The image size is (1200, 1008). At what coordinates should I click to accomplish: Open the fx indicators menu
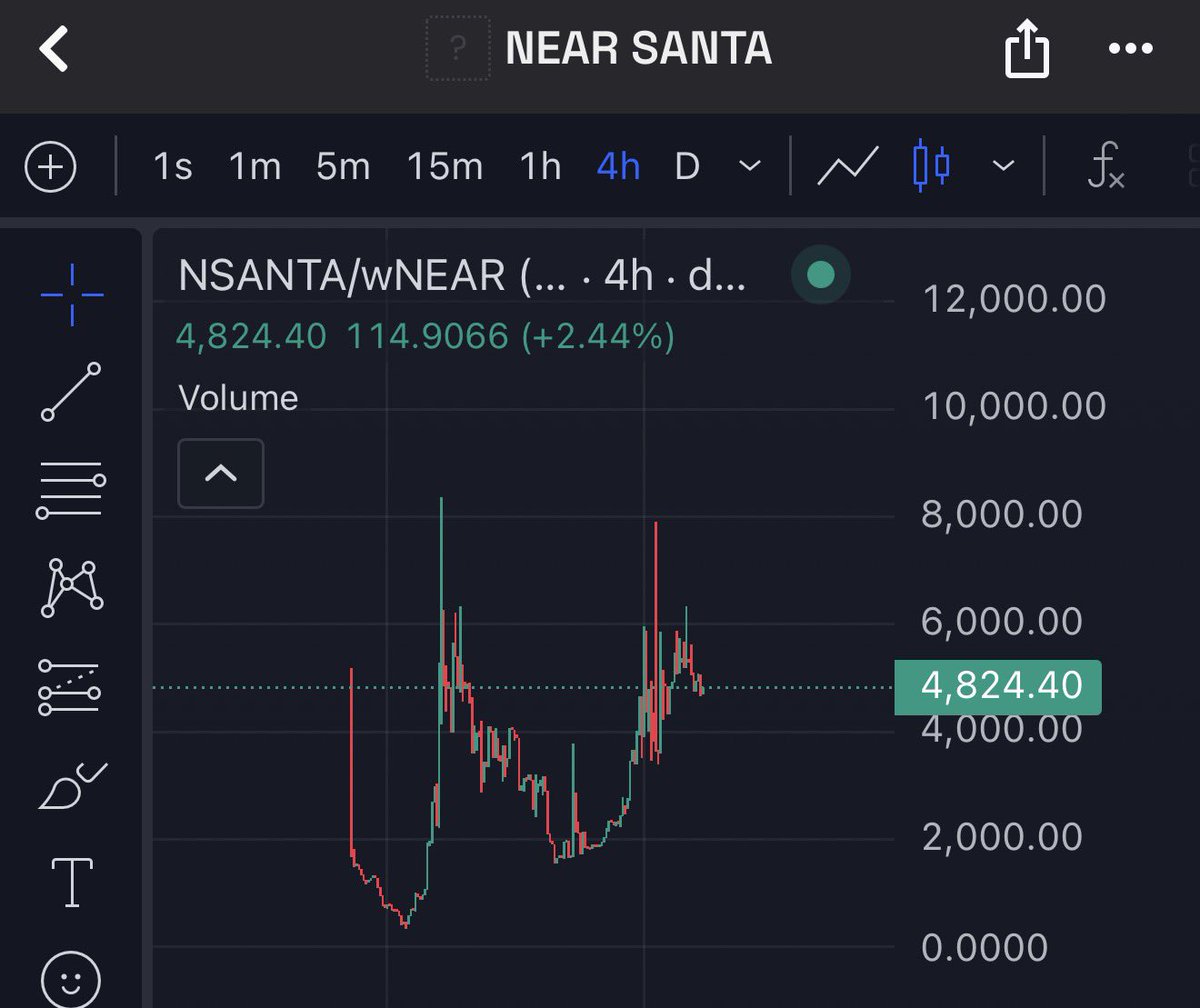coord(1106,166)
